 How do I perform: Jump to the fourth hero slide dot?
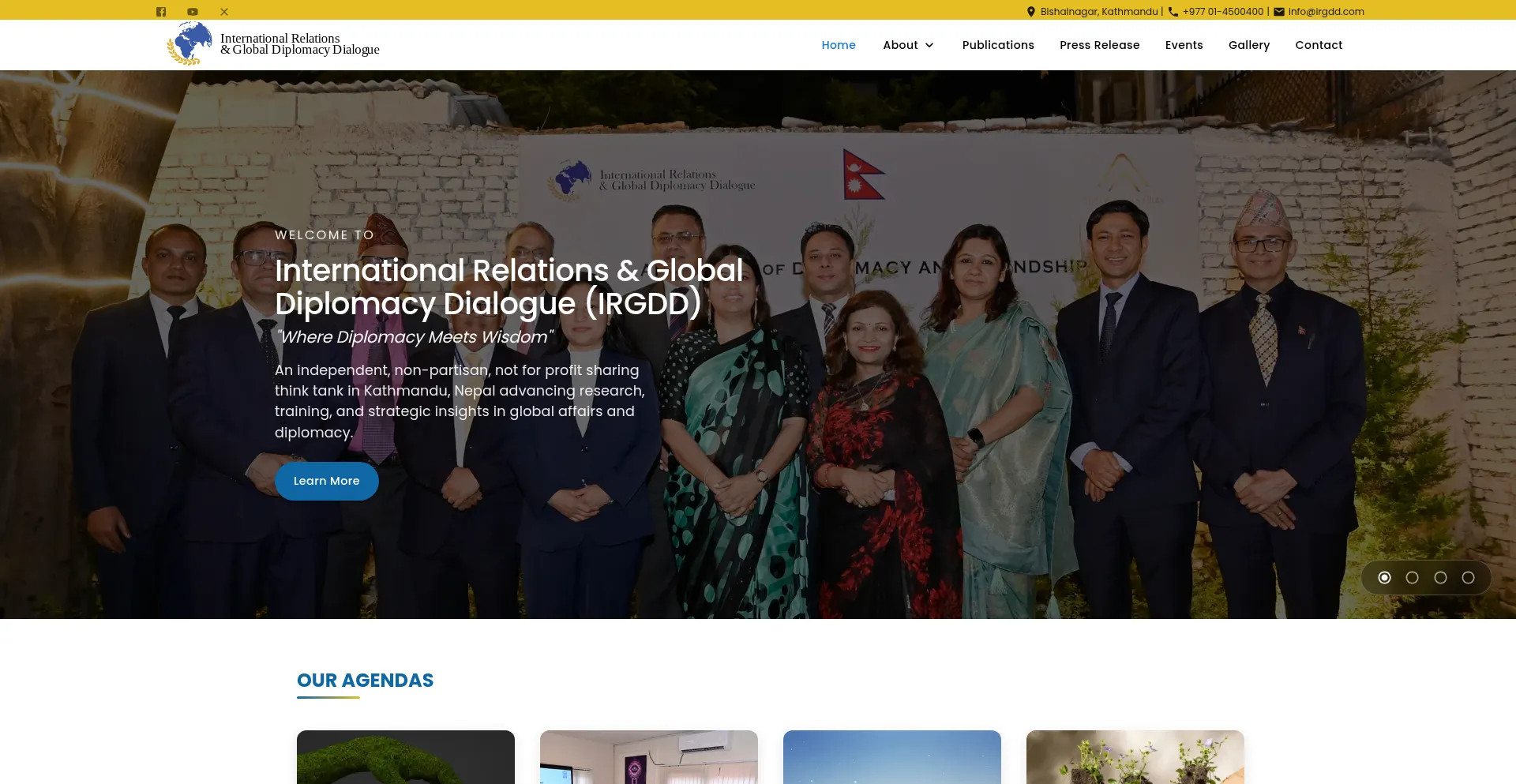pos(1469,578)
